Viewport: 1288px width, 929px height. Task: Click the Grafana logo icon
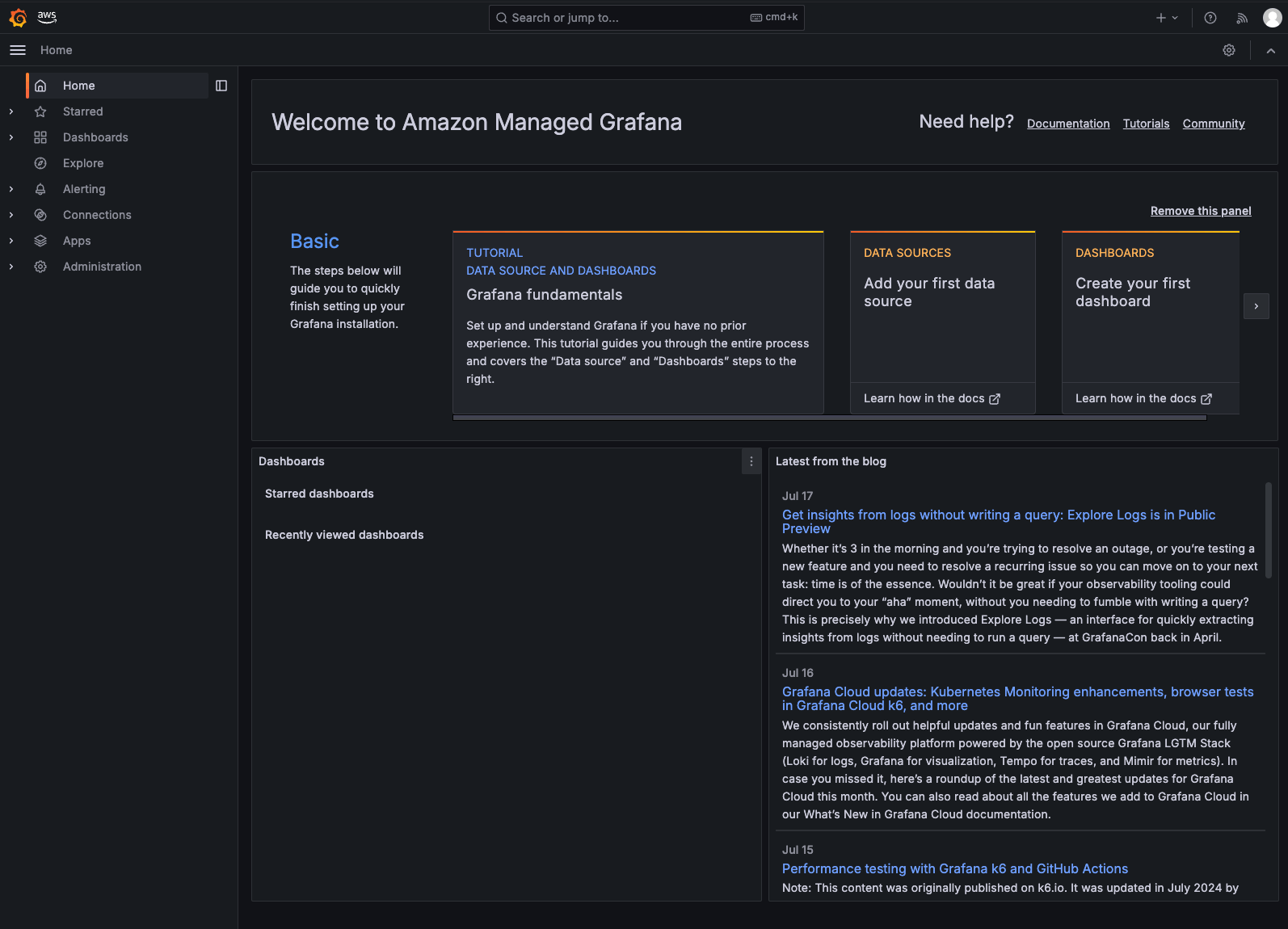(18, 17)
